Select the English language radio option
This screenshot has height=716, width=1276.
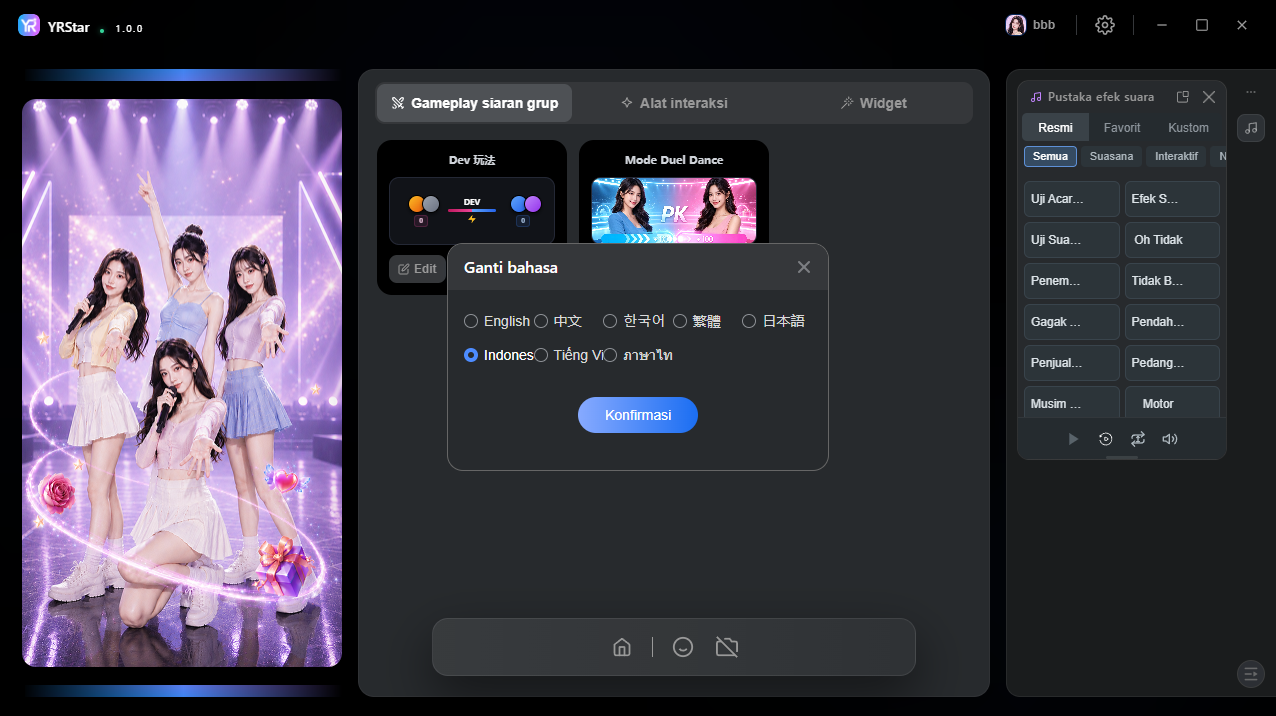tap(497, 321)
